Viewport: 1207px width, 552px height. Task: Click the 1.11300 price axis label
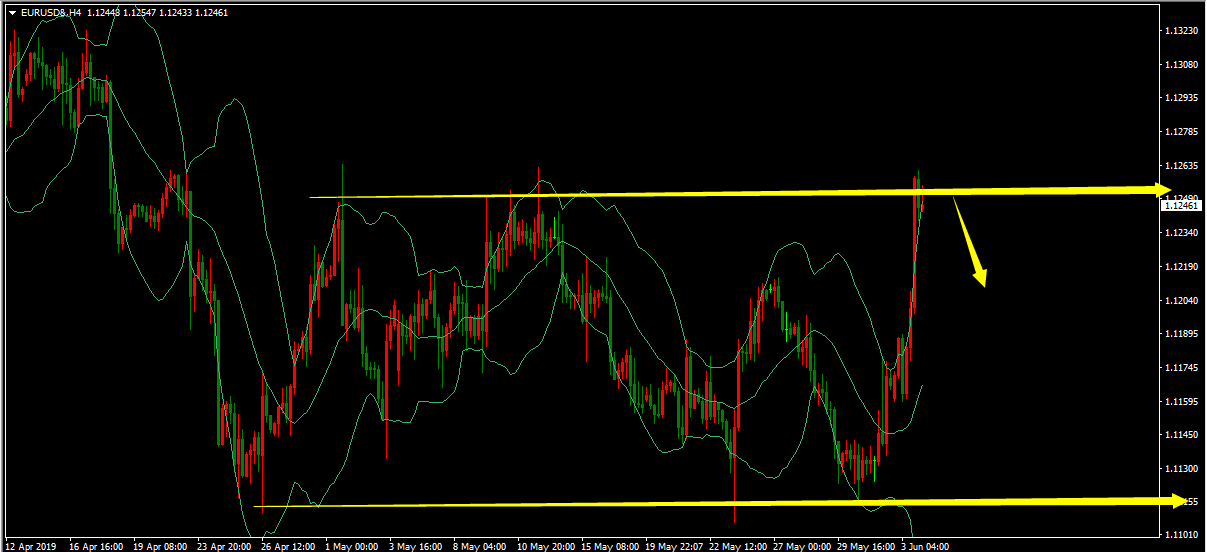(x=1181, y=468)
